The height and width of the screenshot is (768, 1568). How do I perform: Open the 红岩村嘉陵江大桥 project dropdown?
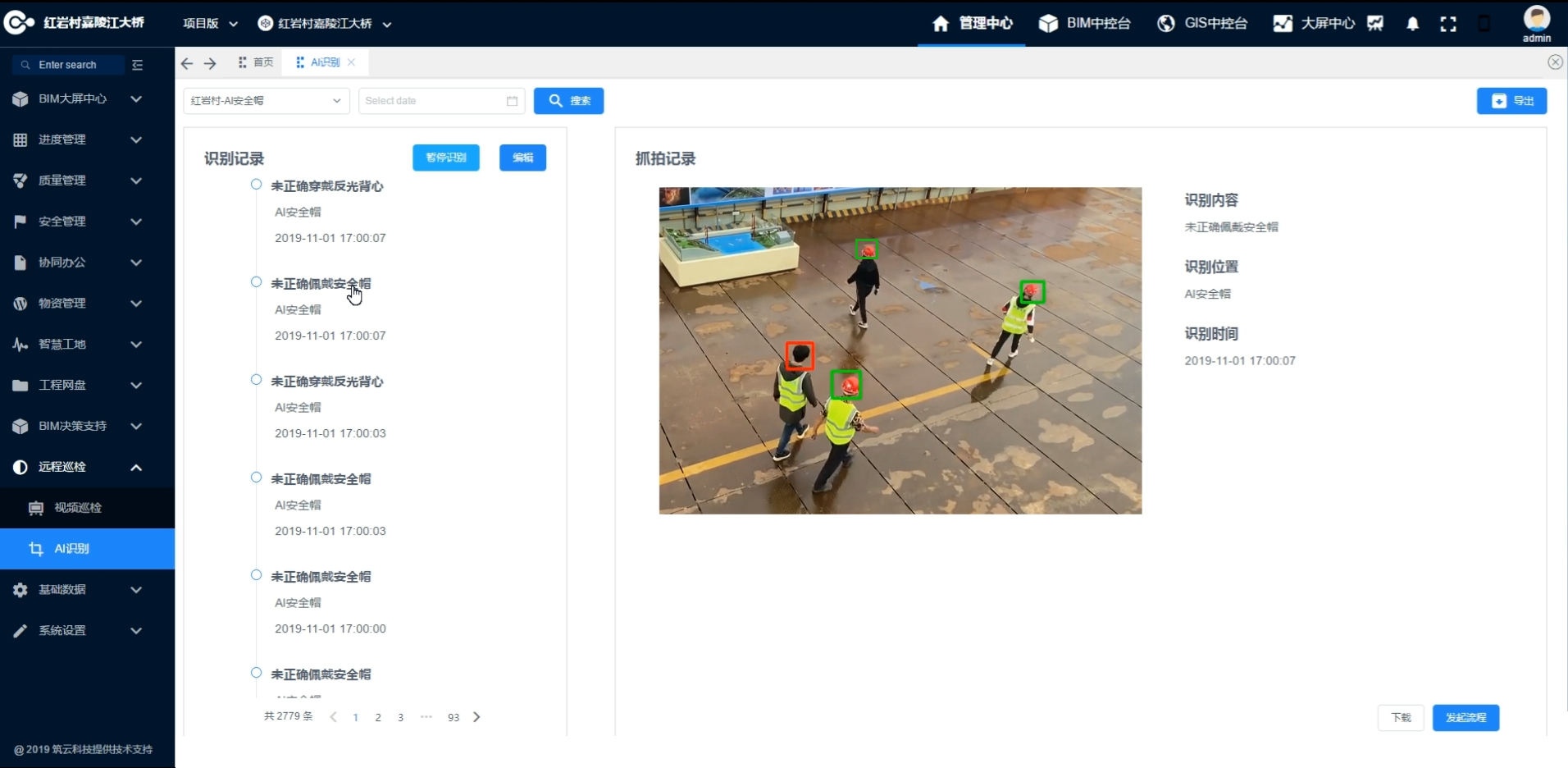pyautogui.click(x=325, y=24)
